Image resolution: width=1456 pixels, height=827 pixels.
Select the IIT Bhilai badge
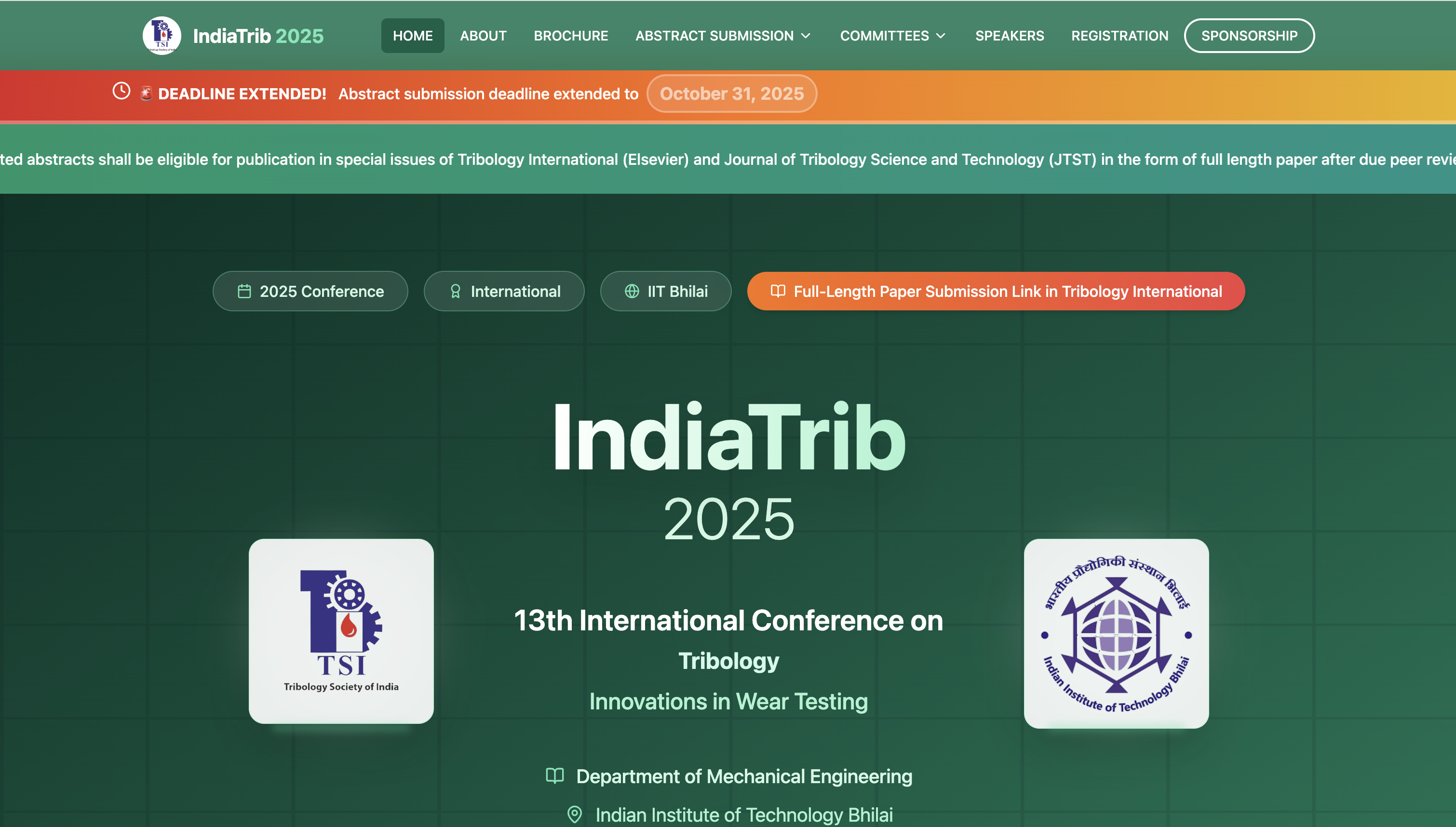click(666, 292)
